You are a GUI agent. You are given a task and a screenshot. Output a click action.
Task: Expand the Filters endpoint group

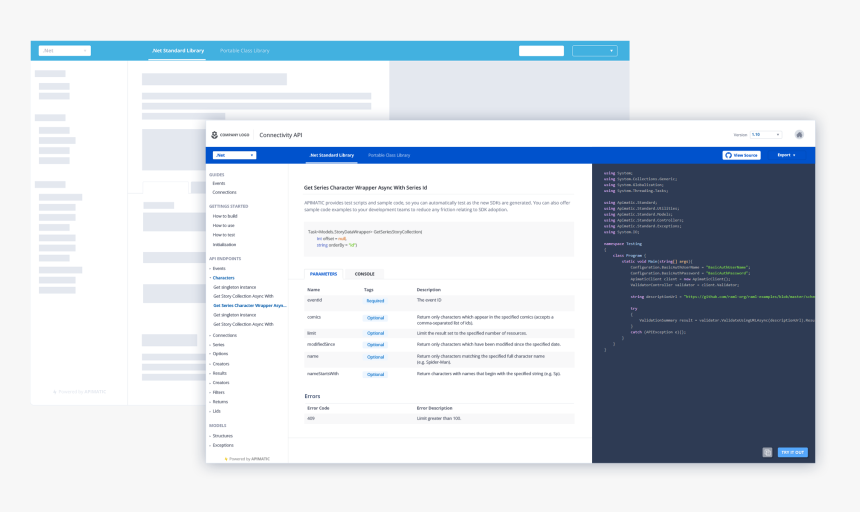coord(217,392)
